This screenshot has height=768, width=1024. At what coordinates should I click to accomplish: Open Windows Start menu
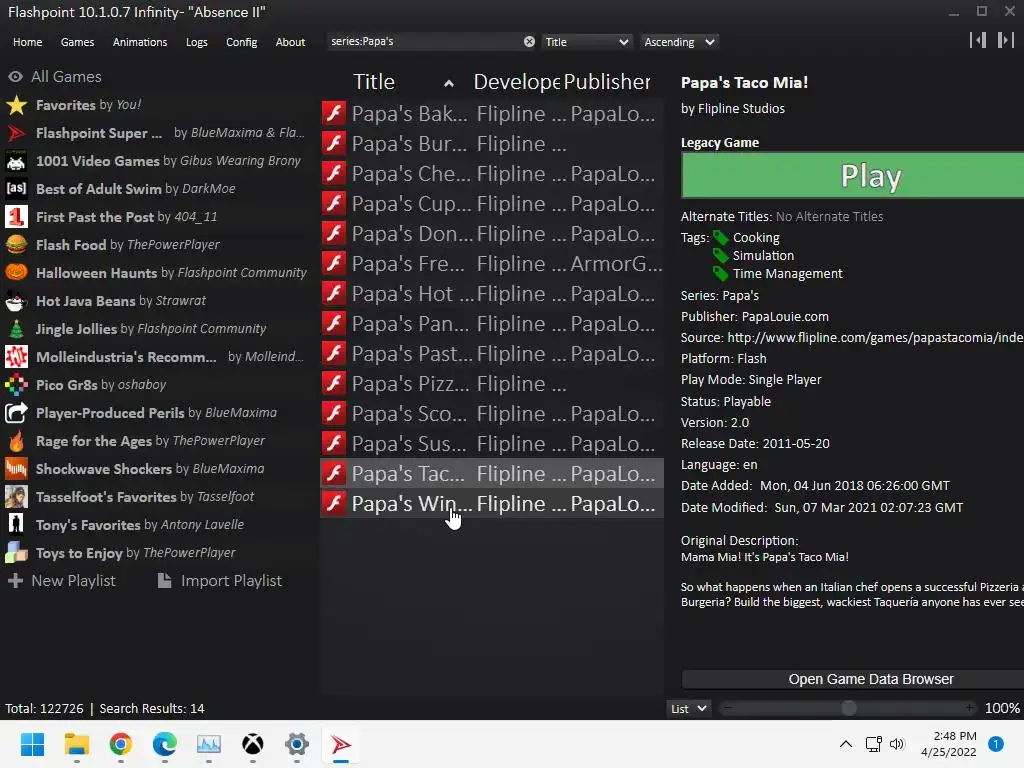click(32, 744)
